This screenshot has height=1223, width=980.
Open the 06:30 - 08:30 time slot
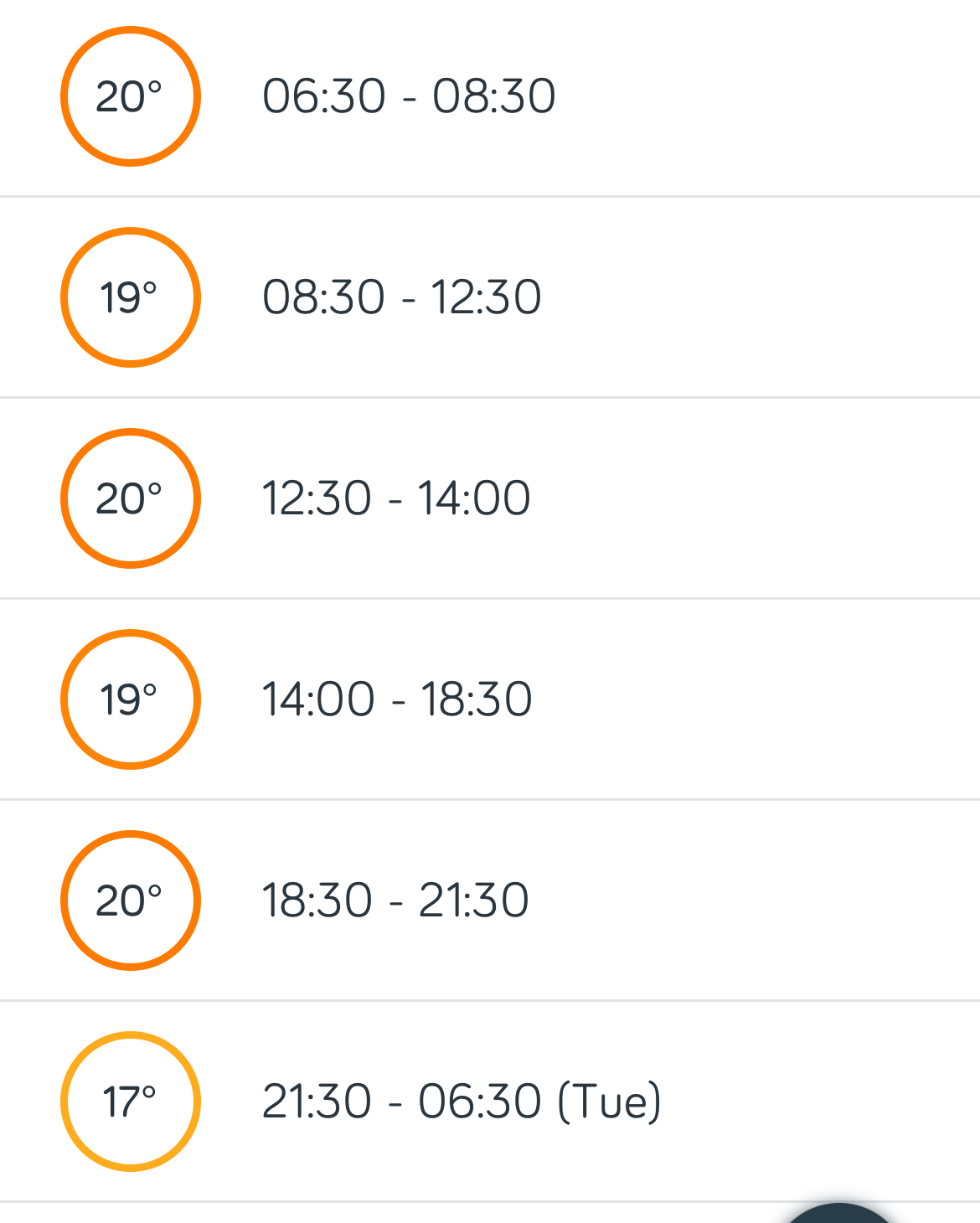tap(490, 96)
